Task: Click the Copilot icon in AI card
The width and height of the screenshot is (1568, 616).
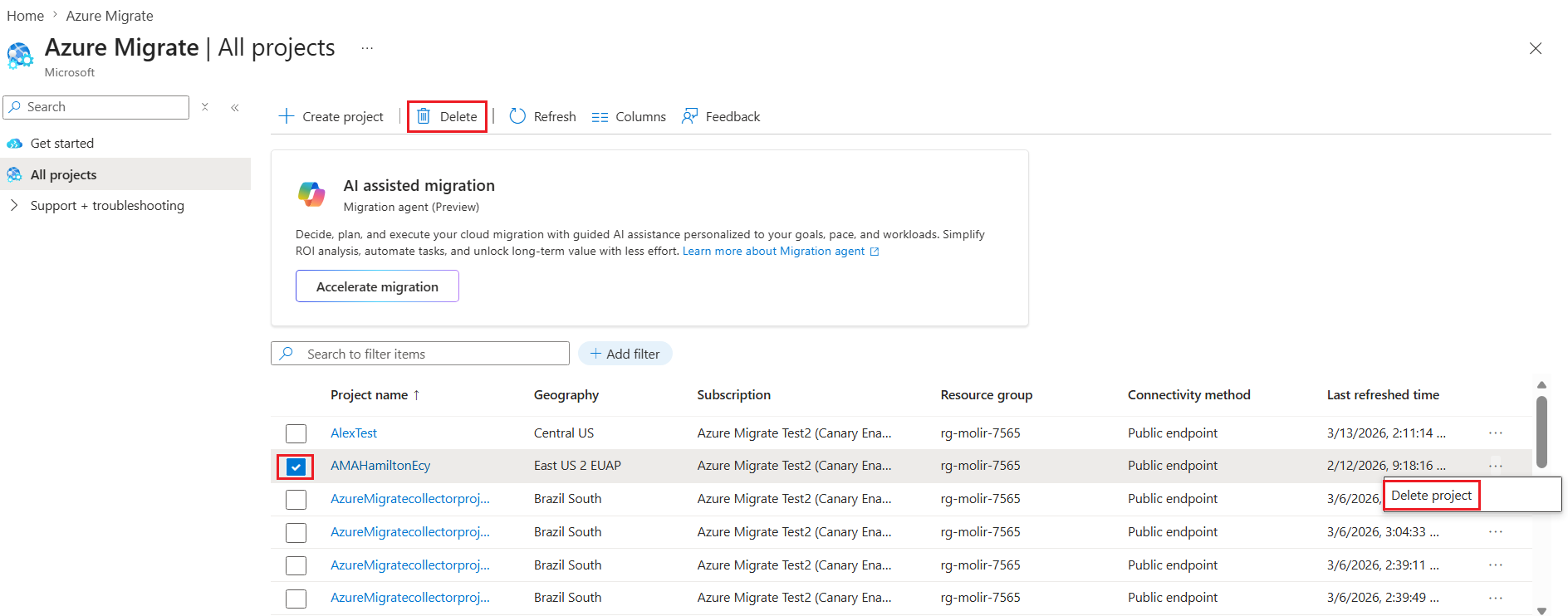Action: coord(311,194)
